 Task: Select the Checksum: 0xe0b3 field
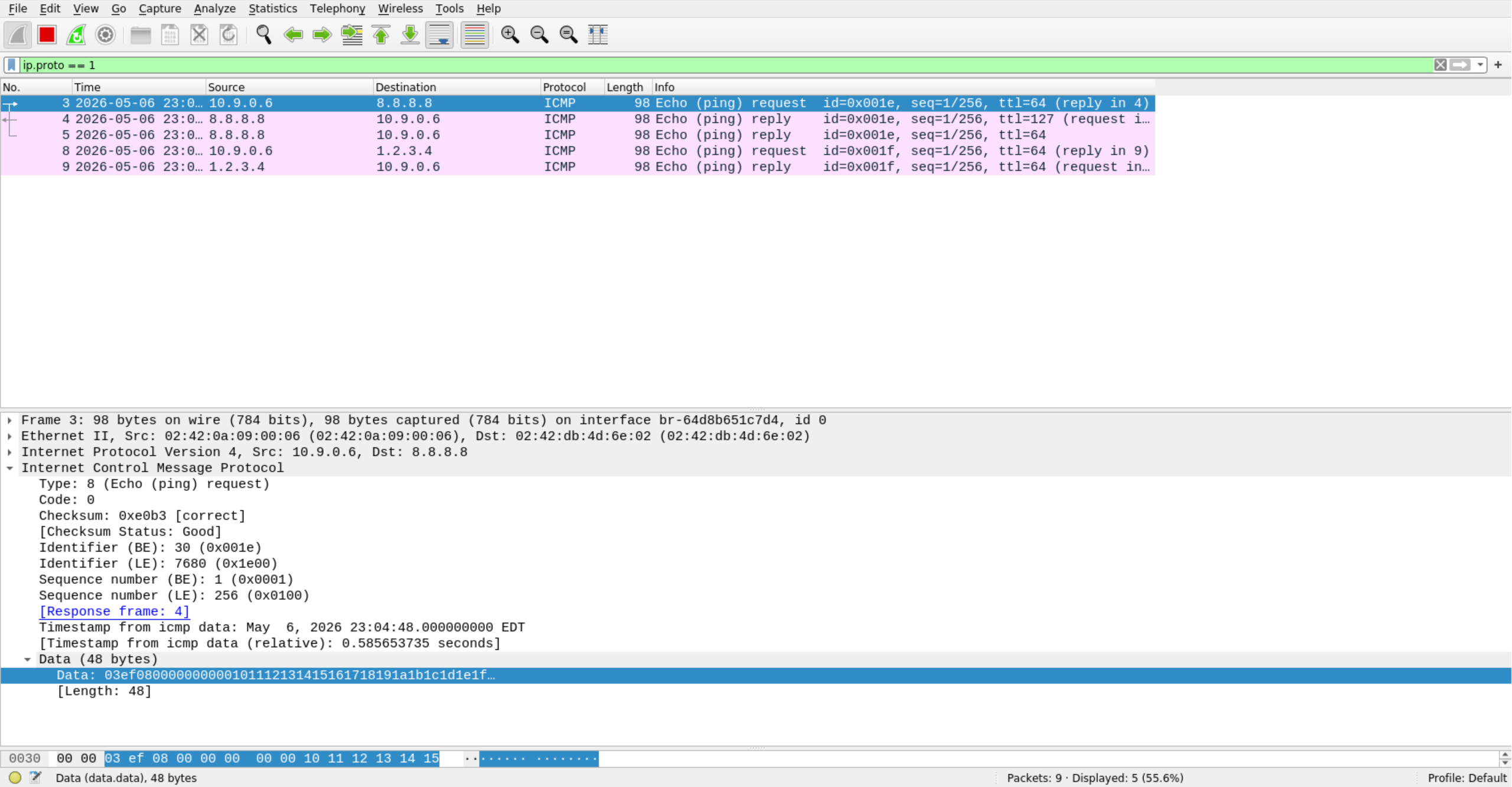(142, 516)
